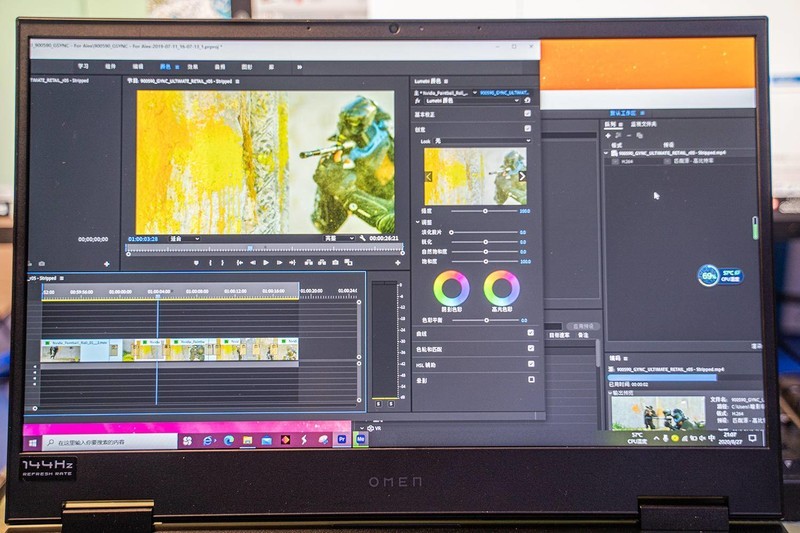Open Media Encoder from the taskbar
This screenshot has width=800, height=533.
pyautogui.click(x=361, y=439)
